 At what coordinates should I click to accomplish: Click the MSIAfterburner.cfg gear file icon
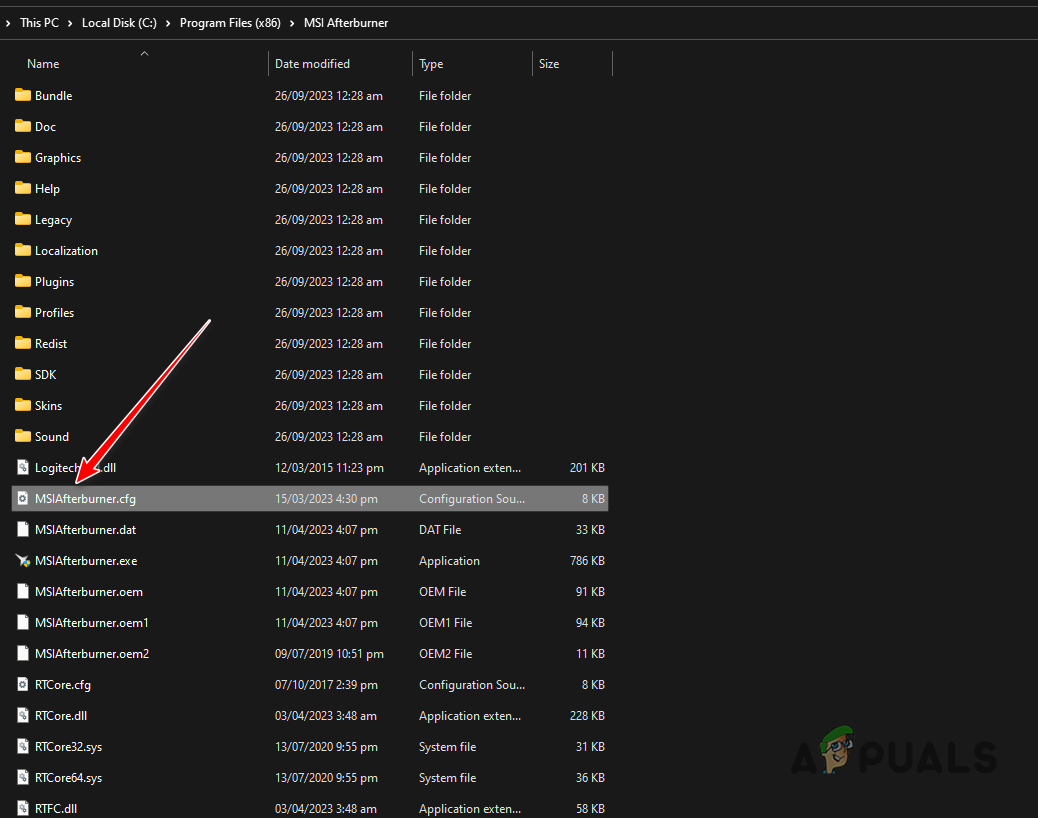pos(23,498)
